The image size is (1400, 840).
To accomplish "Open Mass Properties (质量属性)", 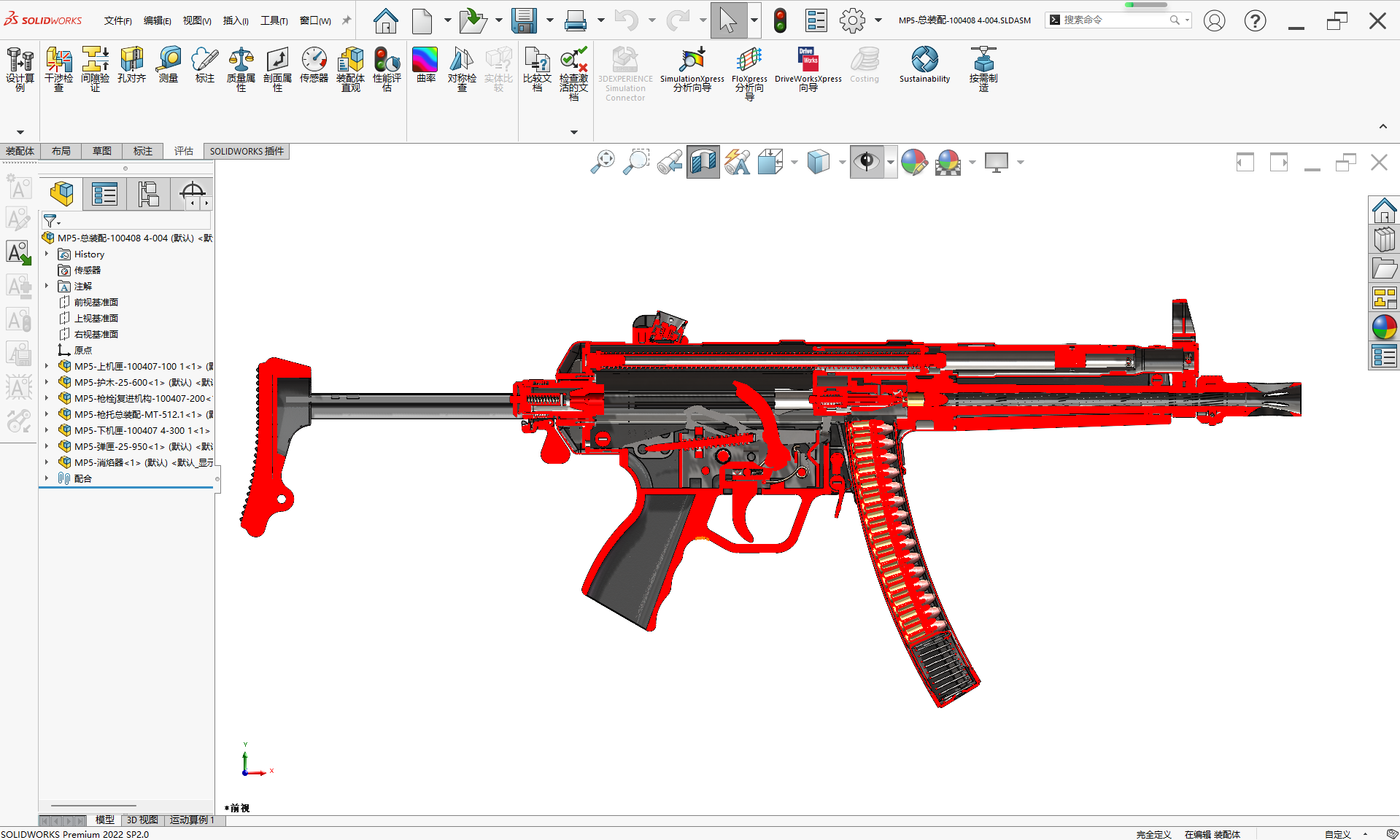I will [241, 69].
